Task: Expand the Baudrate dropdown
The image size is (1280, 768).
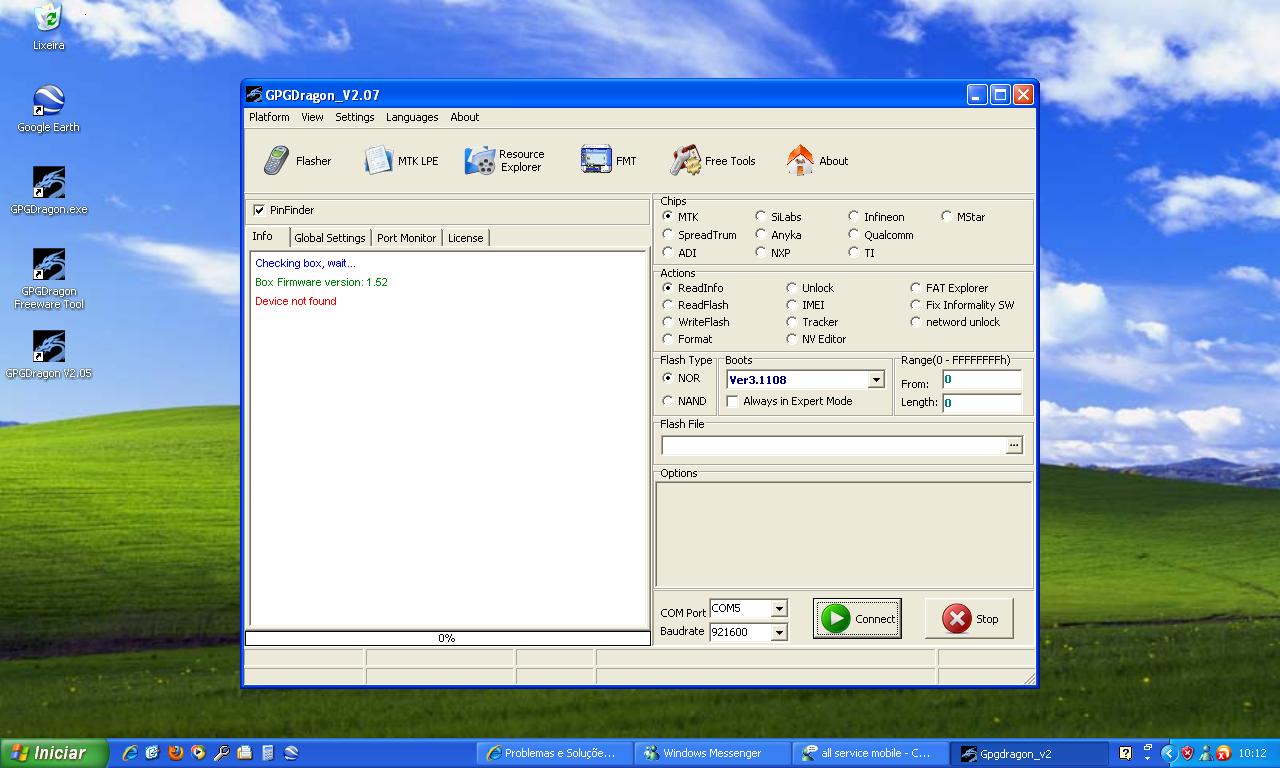Action: coord(779,632)
